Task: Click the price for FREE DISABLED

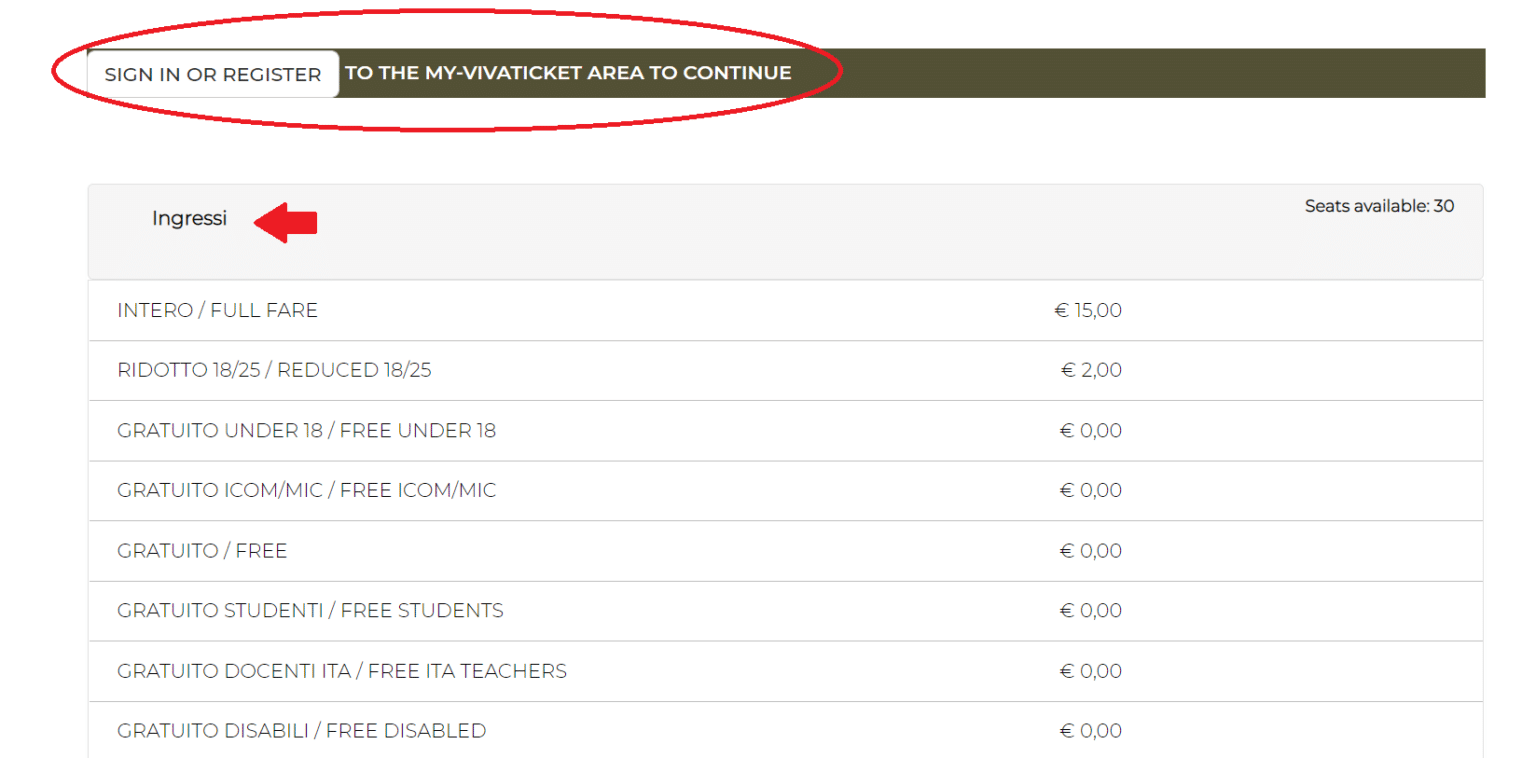Action: [1091, 731]
